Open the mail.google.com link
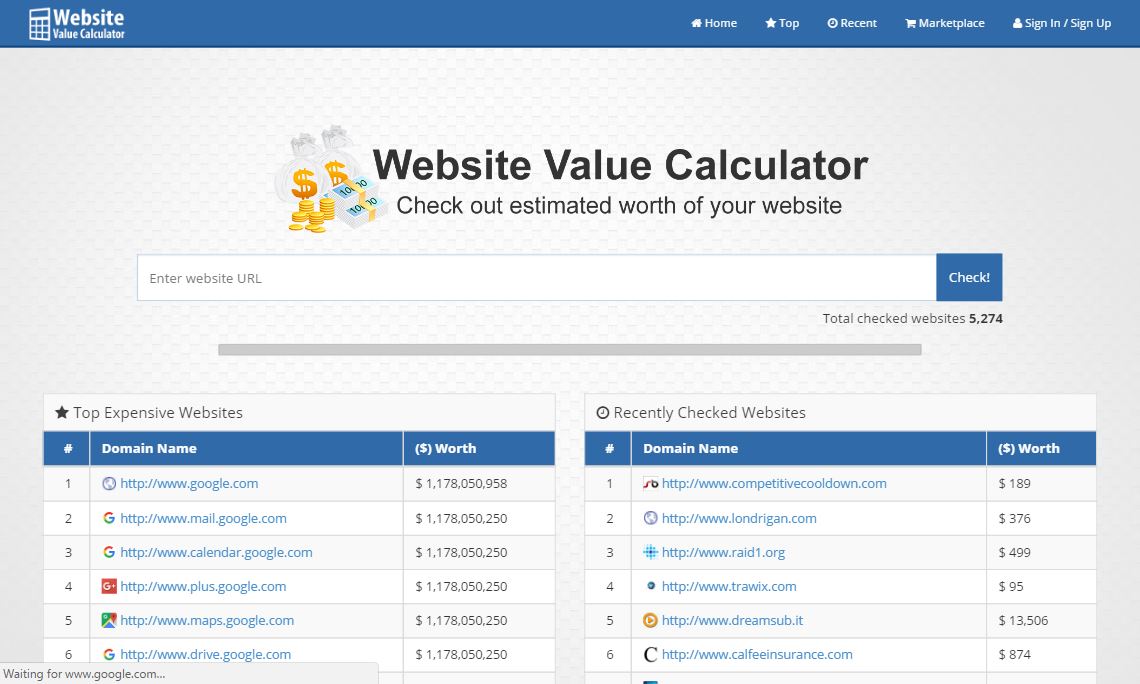Screen dimensions: 1140x684 coord(203,518)
